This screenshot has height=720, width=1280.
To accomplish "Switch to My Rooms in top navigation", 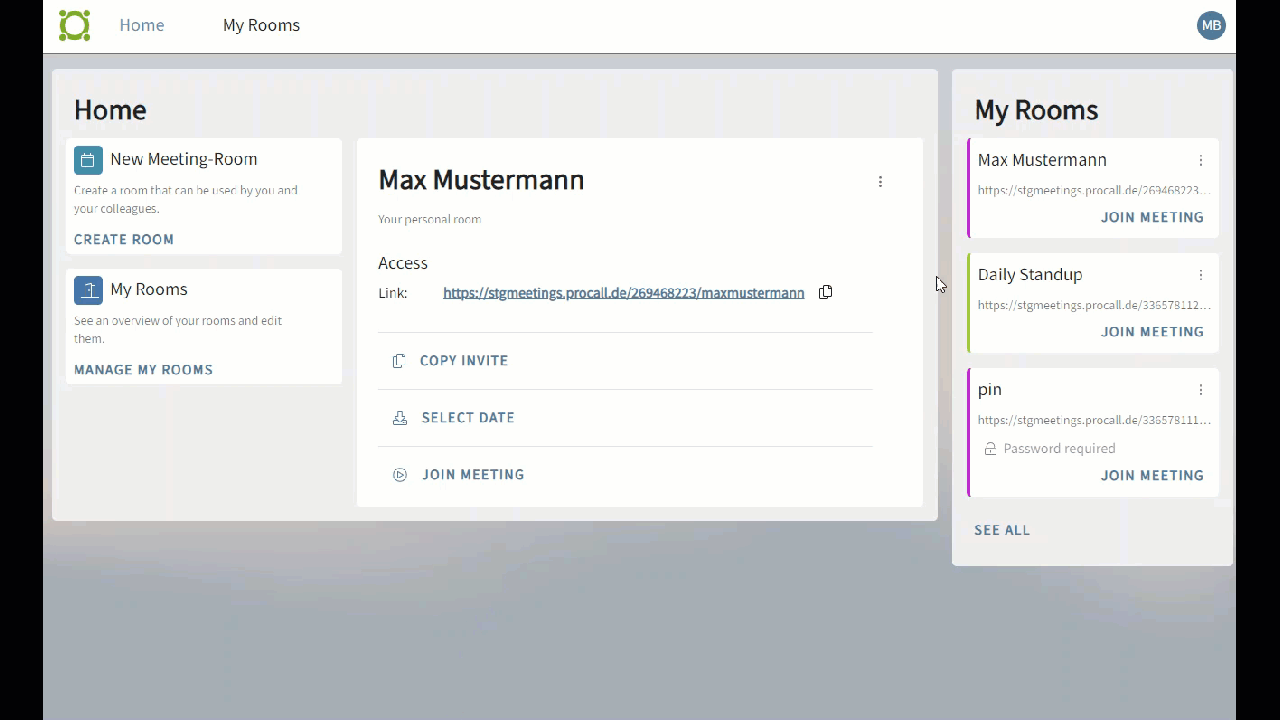I will pyautogui.click(x=261, y=26).
